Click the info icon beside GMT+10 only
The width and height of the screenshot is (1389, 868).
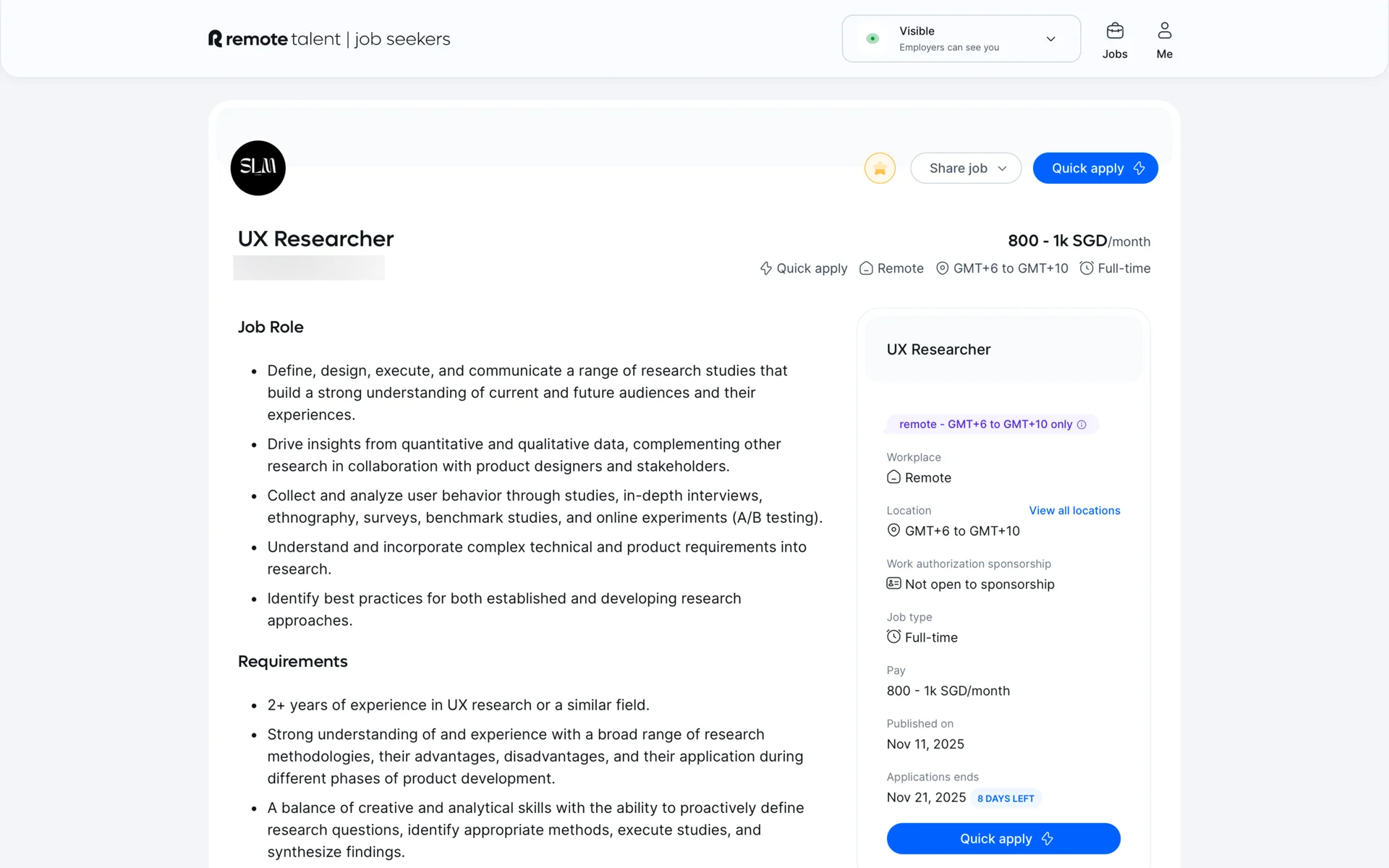1082,425
